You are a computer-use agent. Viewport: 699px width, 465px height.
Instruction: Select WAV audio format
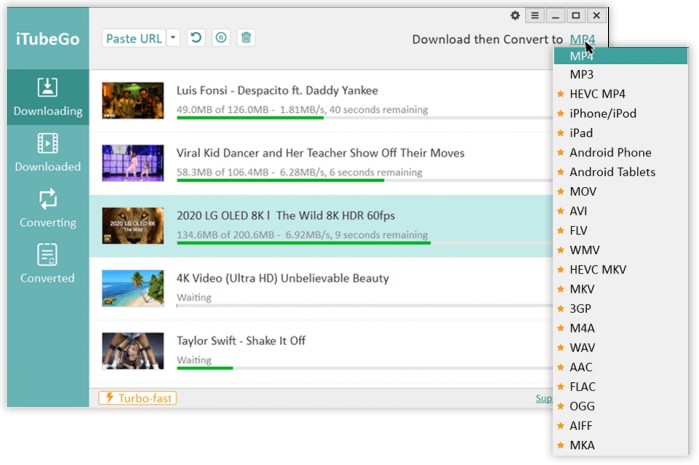click(x=620, y=348)
